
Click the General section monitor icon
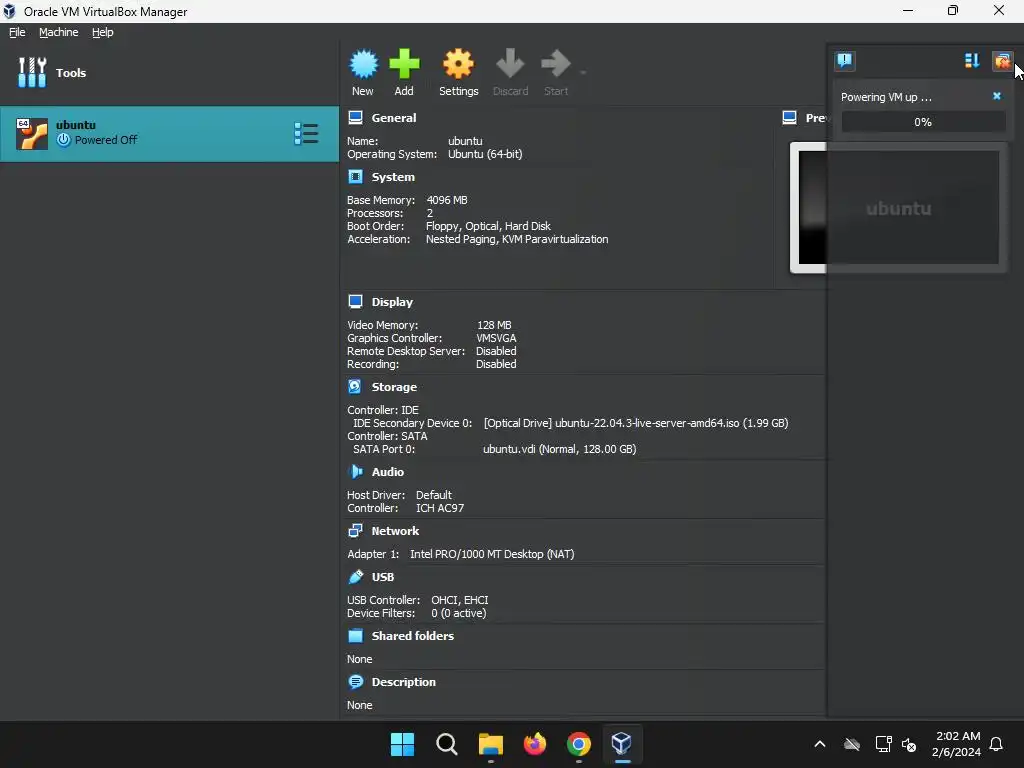pyautogui.click(x=355, y=118)
